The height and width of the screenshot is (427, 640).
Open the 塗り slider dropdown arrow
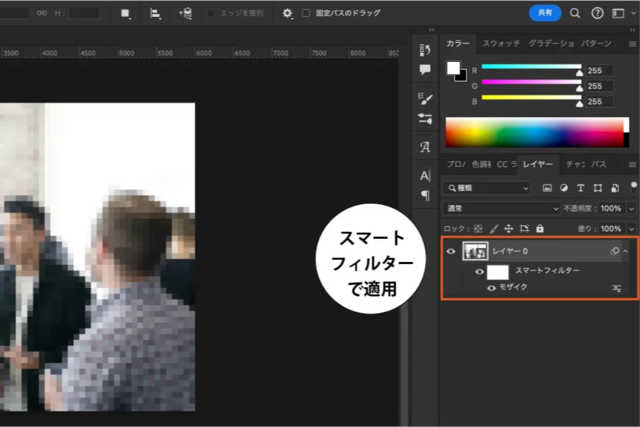coord(632,229)
